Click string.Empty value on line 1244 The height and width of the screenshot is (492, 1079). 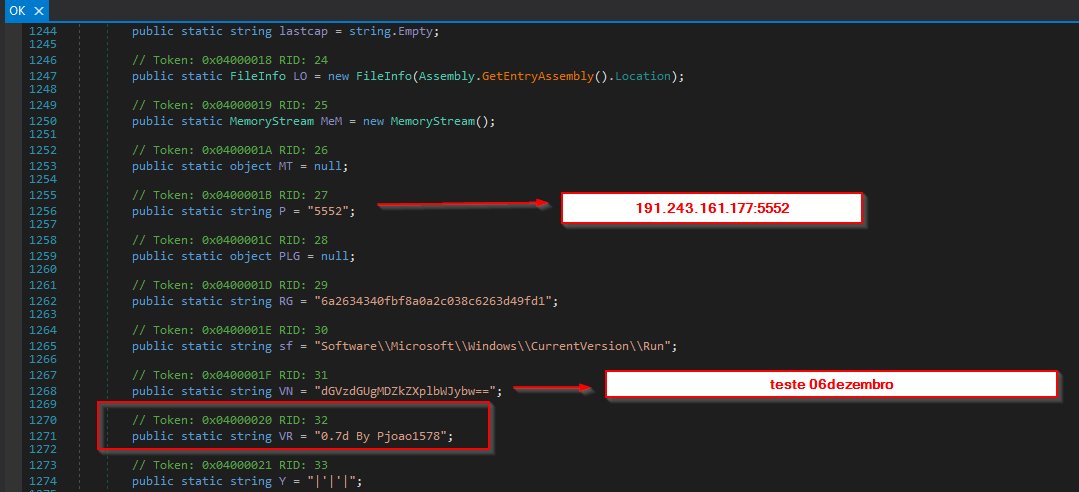click(x=389, y=31)
